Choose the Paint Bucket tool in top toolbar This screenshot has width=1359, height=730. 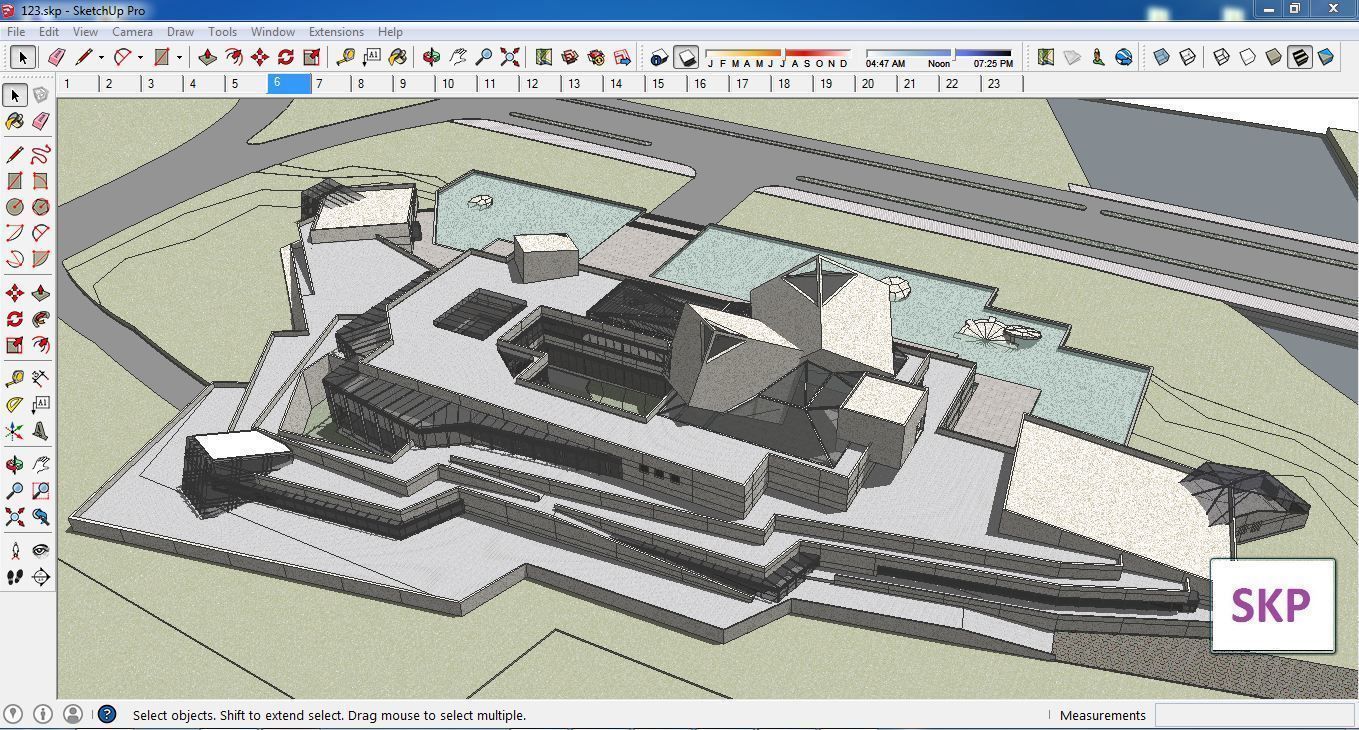(x=398, y=57)
